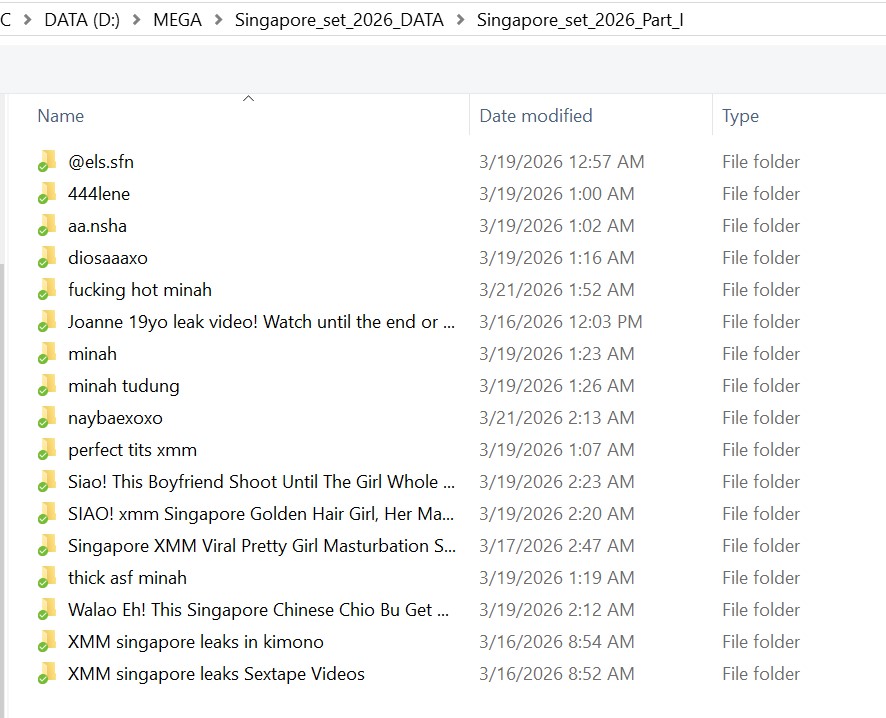Sort by the Type column header
886x718 pixels.
tap(740, 116)
